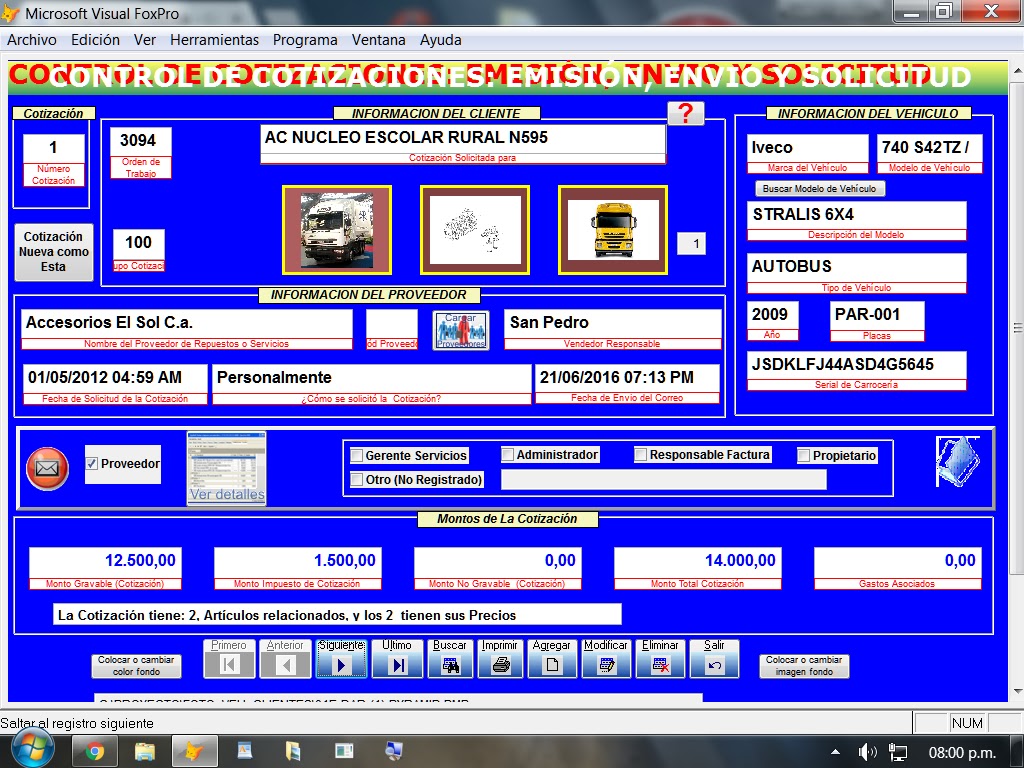This screenshot has height=768, width=1024.
Task: Delete the record with Eliminar button
Action: coord(660,658)
